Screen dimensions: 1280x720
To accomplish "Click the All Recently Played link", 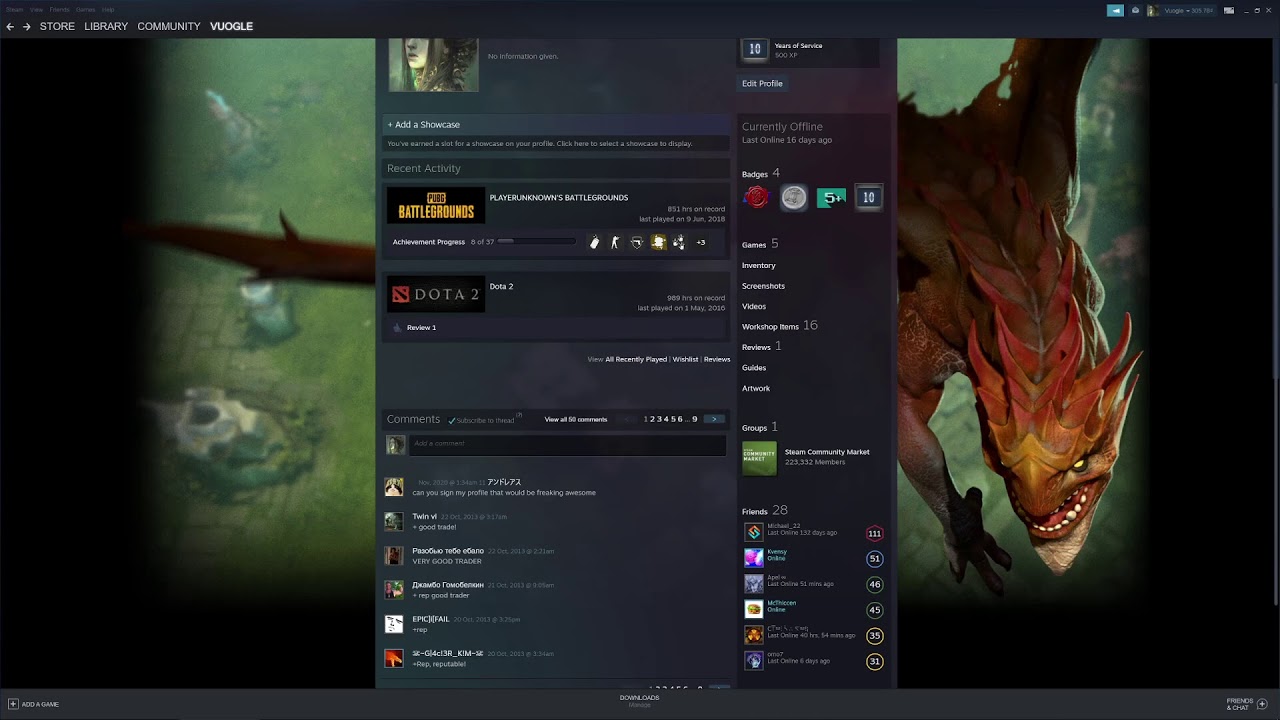I will [x=636, y=360].
